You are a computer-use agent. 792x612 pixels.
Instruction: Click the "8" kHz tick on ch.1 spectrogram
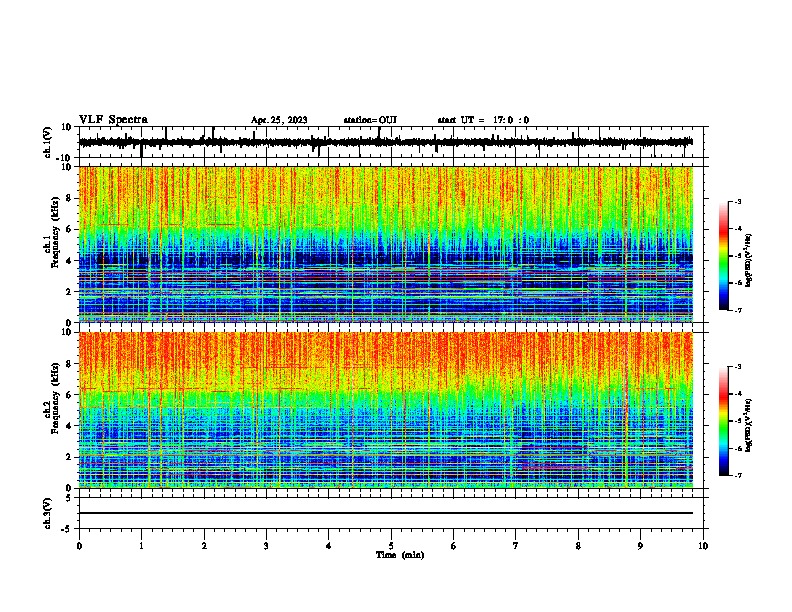click(x=70, y=198)
